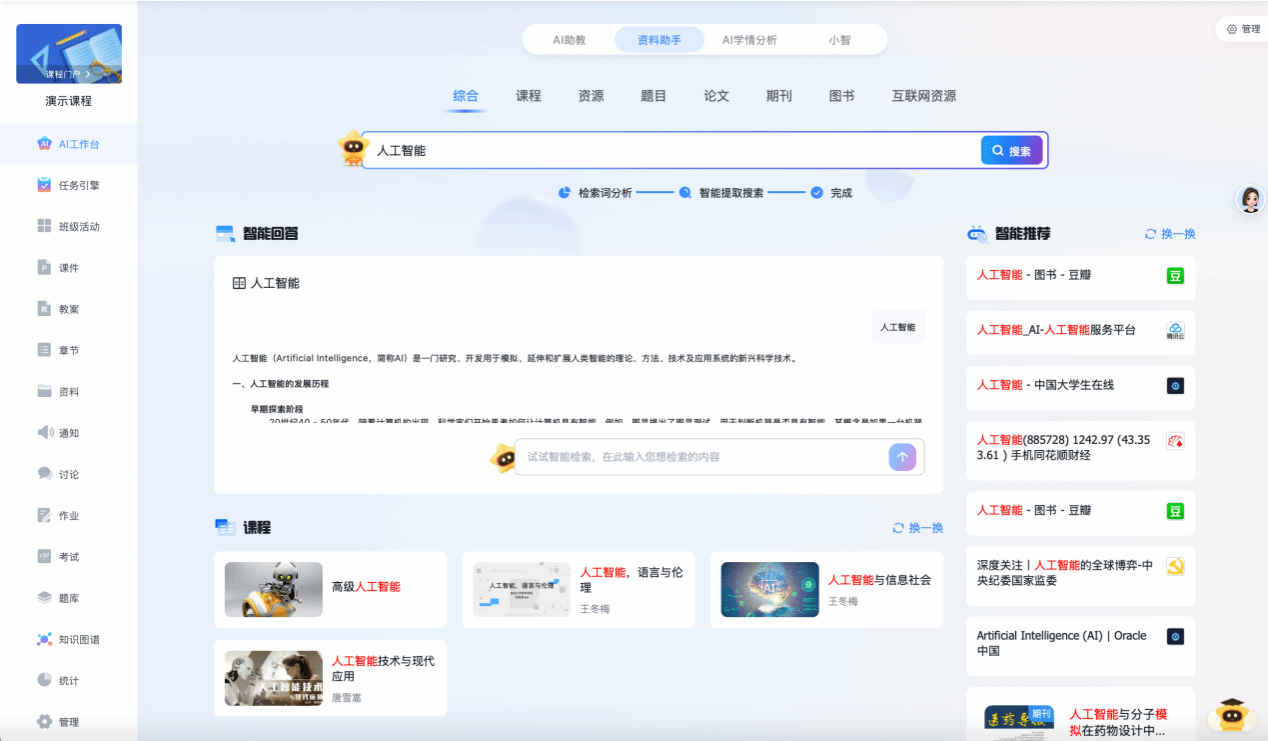1268x741 pixels.
Task: Click the 高级人工智能 course thumbnail
Action: click(x=273, y=589)
